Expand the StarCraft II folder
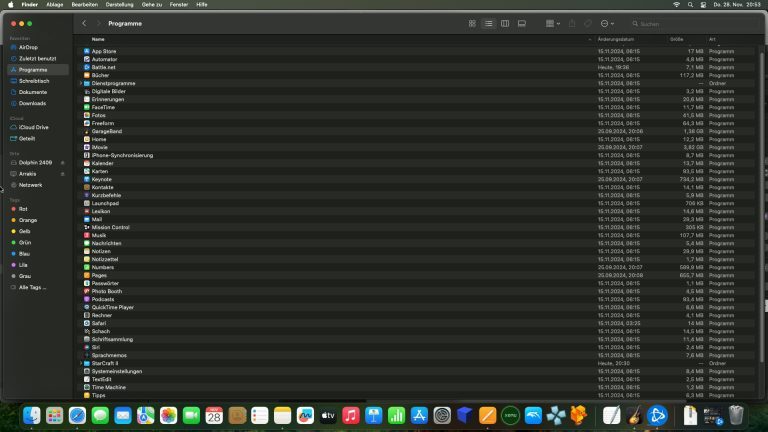768x432 pixels. 81,363
